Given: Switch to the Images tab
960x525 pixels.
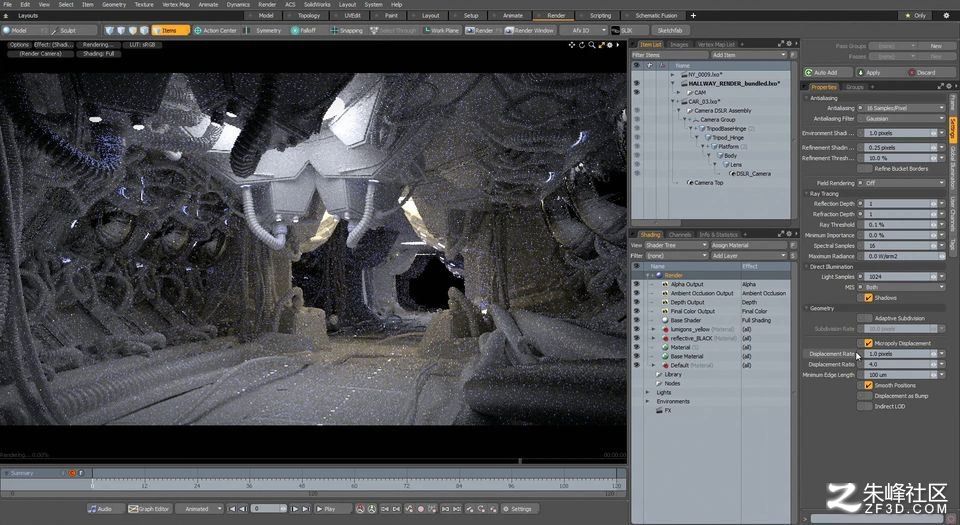Looking at the screenshot, I should tap(679, 44).
